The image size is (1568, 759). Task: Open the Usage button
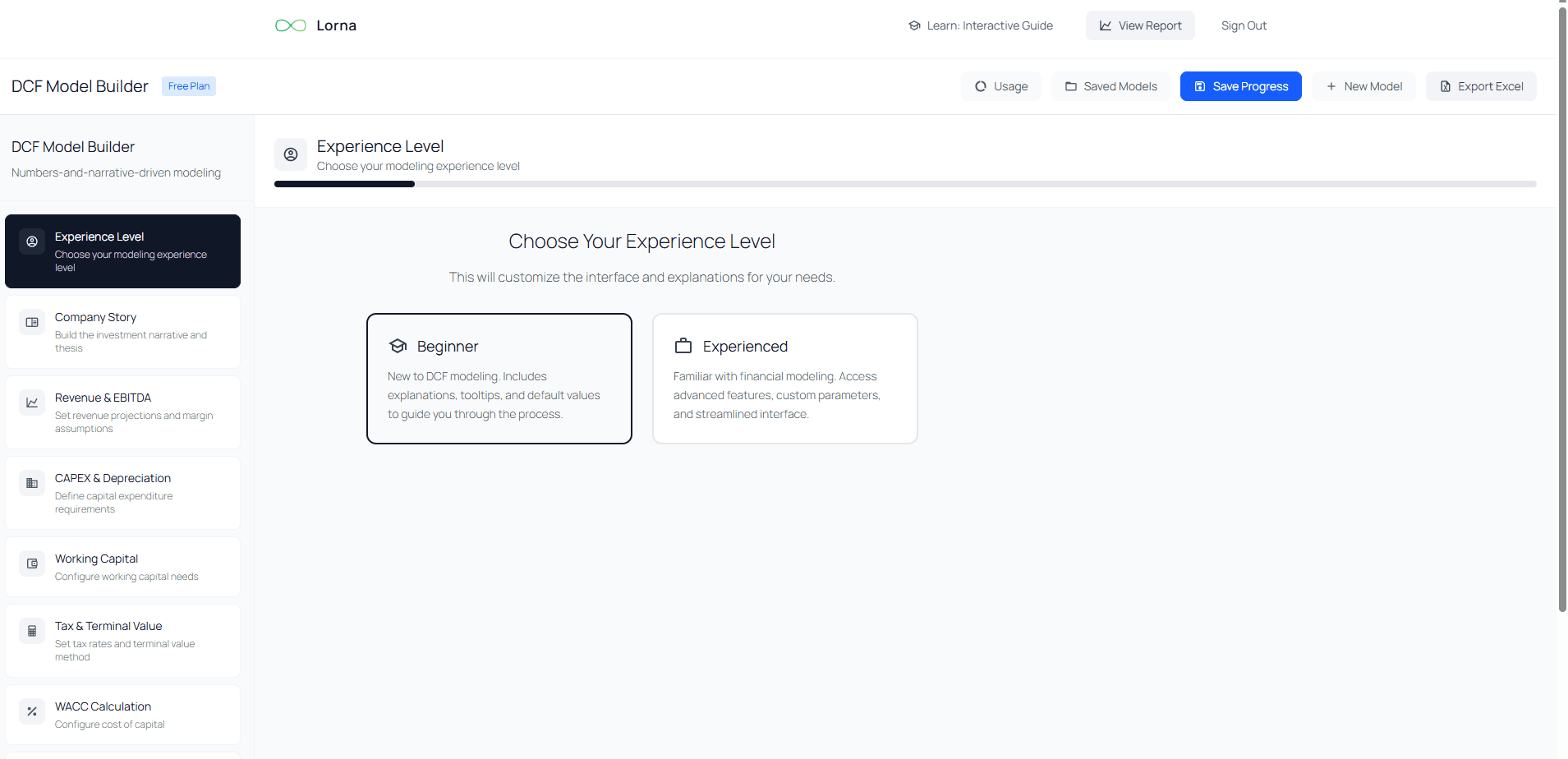tap(1001, 86)
